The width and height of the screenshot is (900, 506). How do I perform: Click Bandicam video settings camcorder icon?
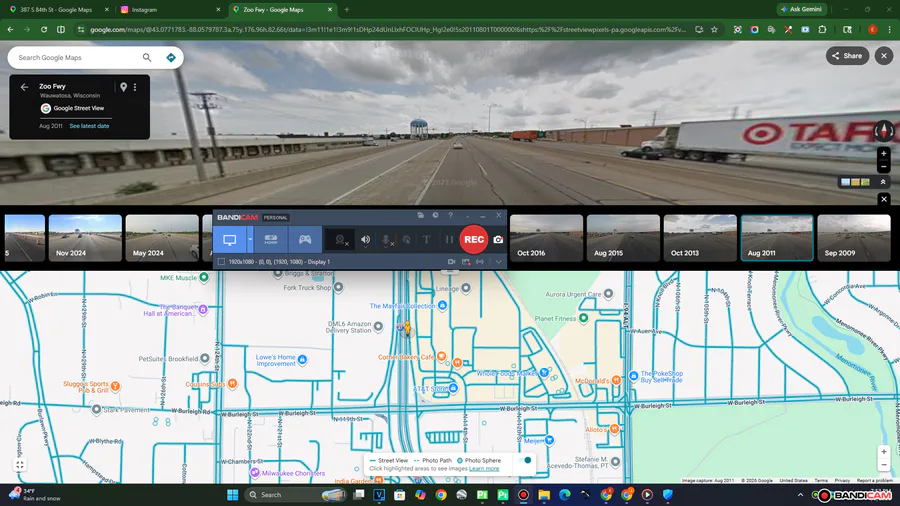click(x=452, y=262)
